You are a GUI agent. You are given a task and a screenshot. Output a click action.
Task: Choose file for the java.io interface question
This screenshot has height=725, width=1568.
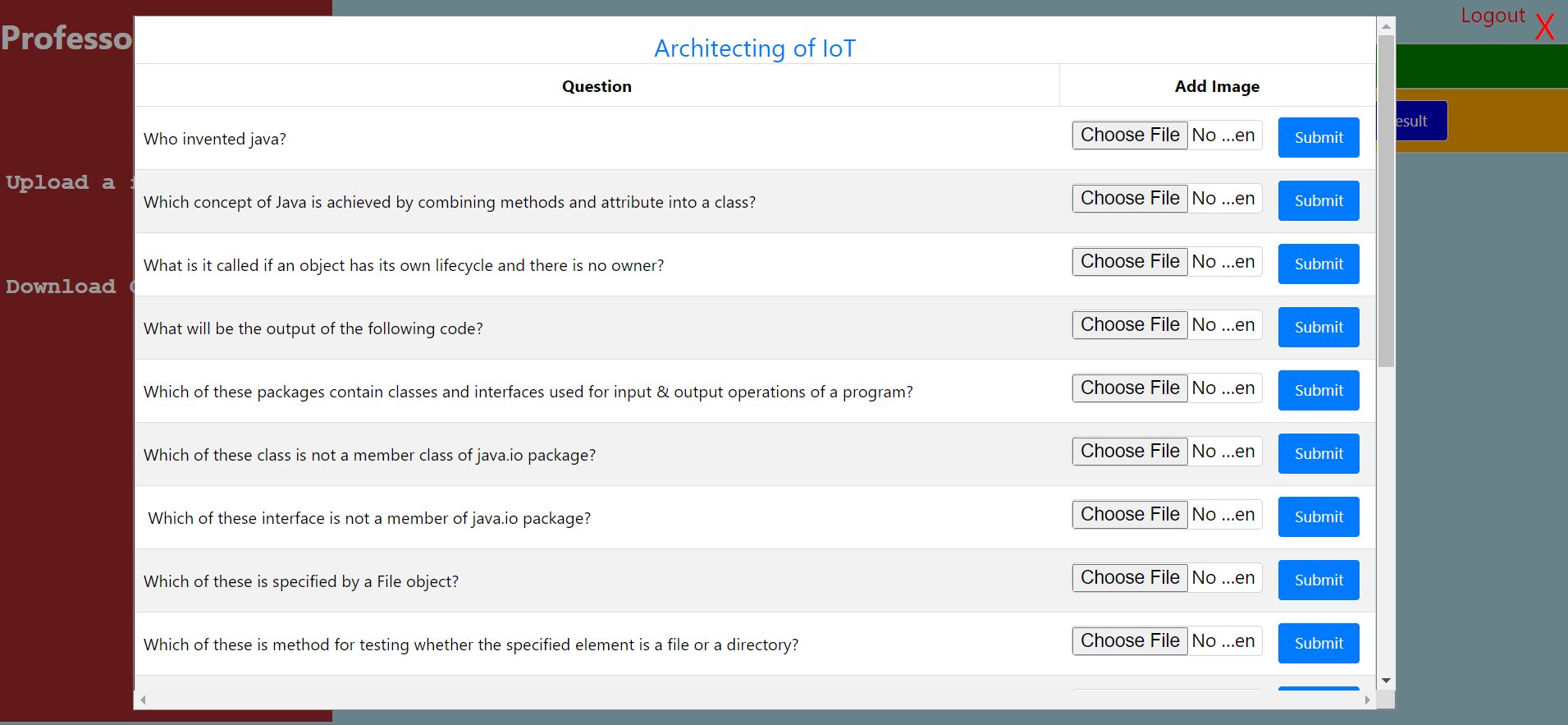tap(1129, 515)
